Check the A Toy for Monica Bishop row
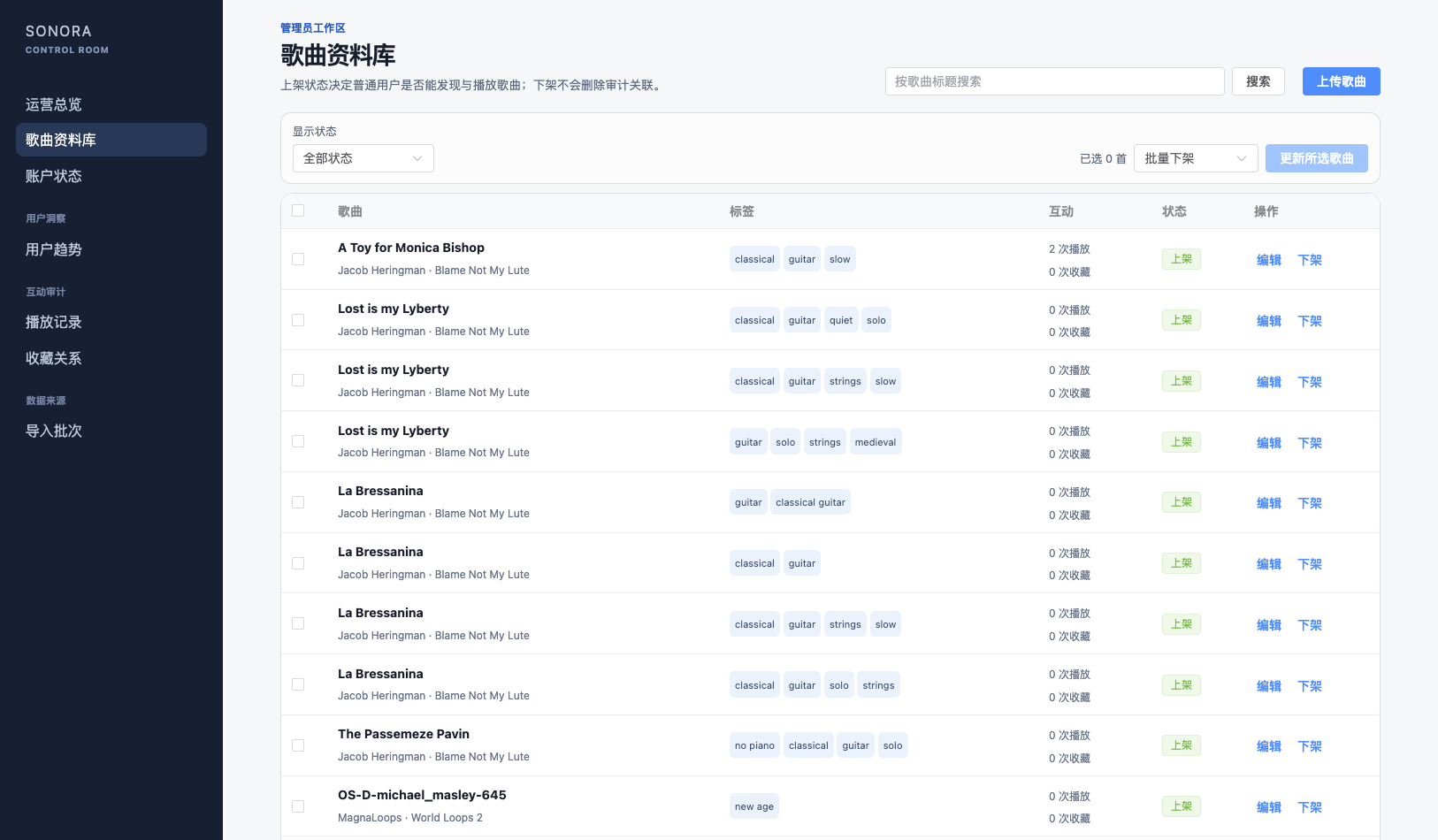 point(298,259)
